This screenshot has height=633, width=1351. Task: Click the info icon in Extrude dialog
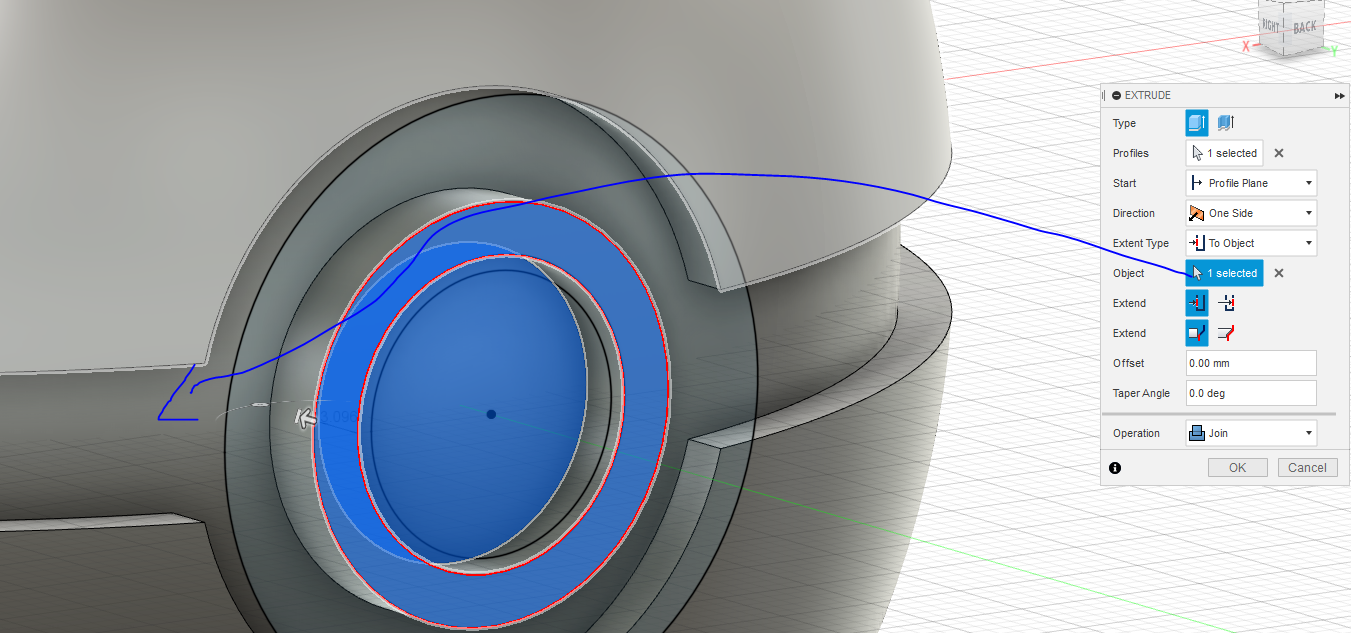[1115, 467]
